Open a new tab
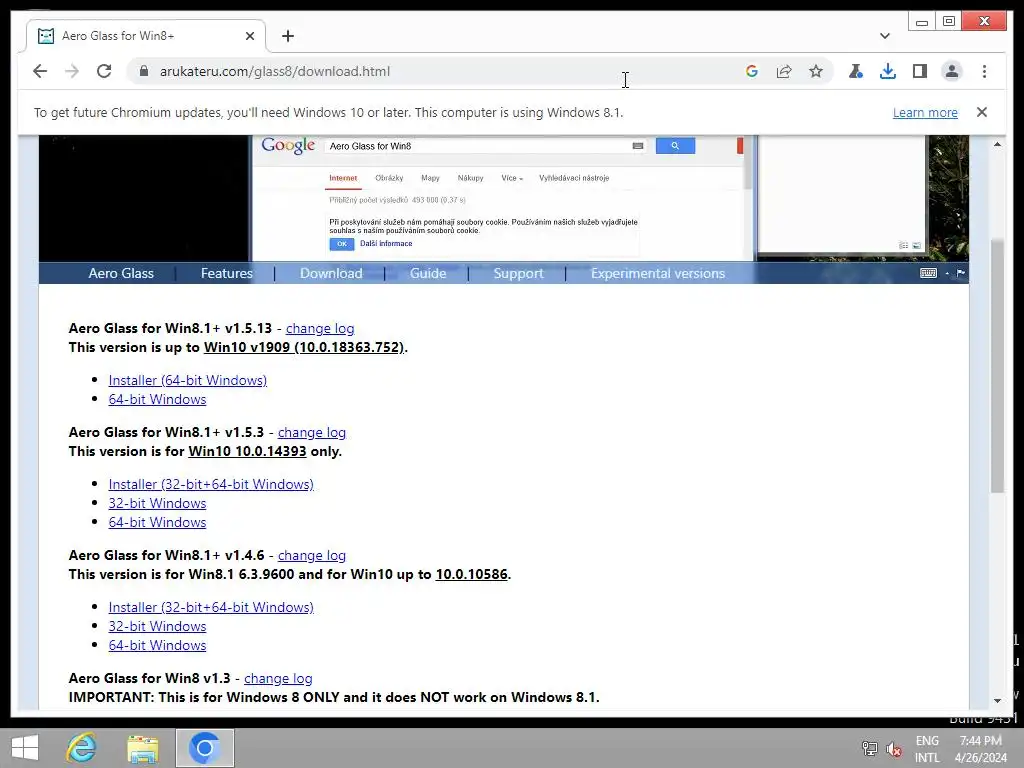The width and height of the screenshot is (1024, 768). tap(288, 36)
